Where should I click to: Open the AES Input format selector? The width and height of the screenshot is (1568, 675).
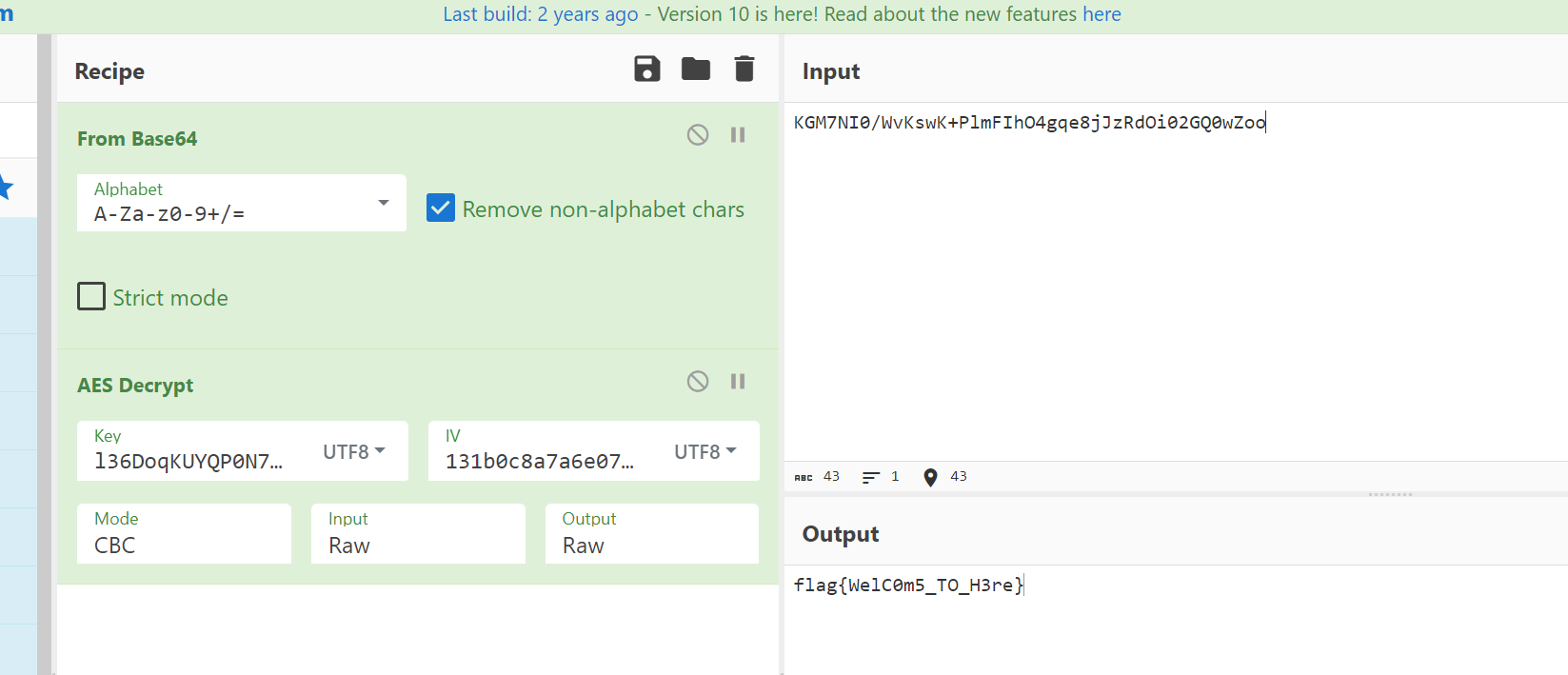[418, 534]
